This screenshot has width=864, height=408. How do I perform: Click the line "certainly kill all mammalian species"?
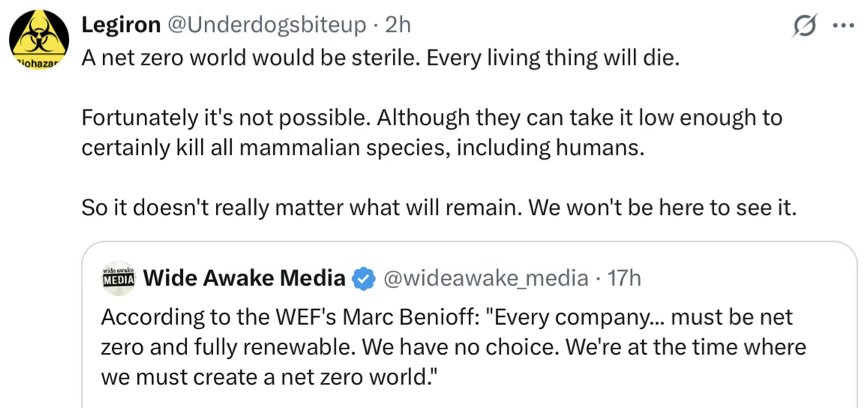click(364, 149)
